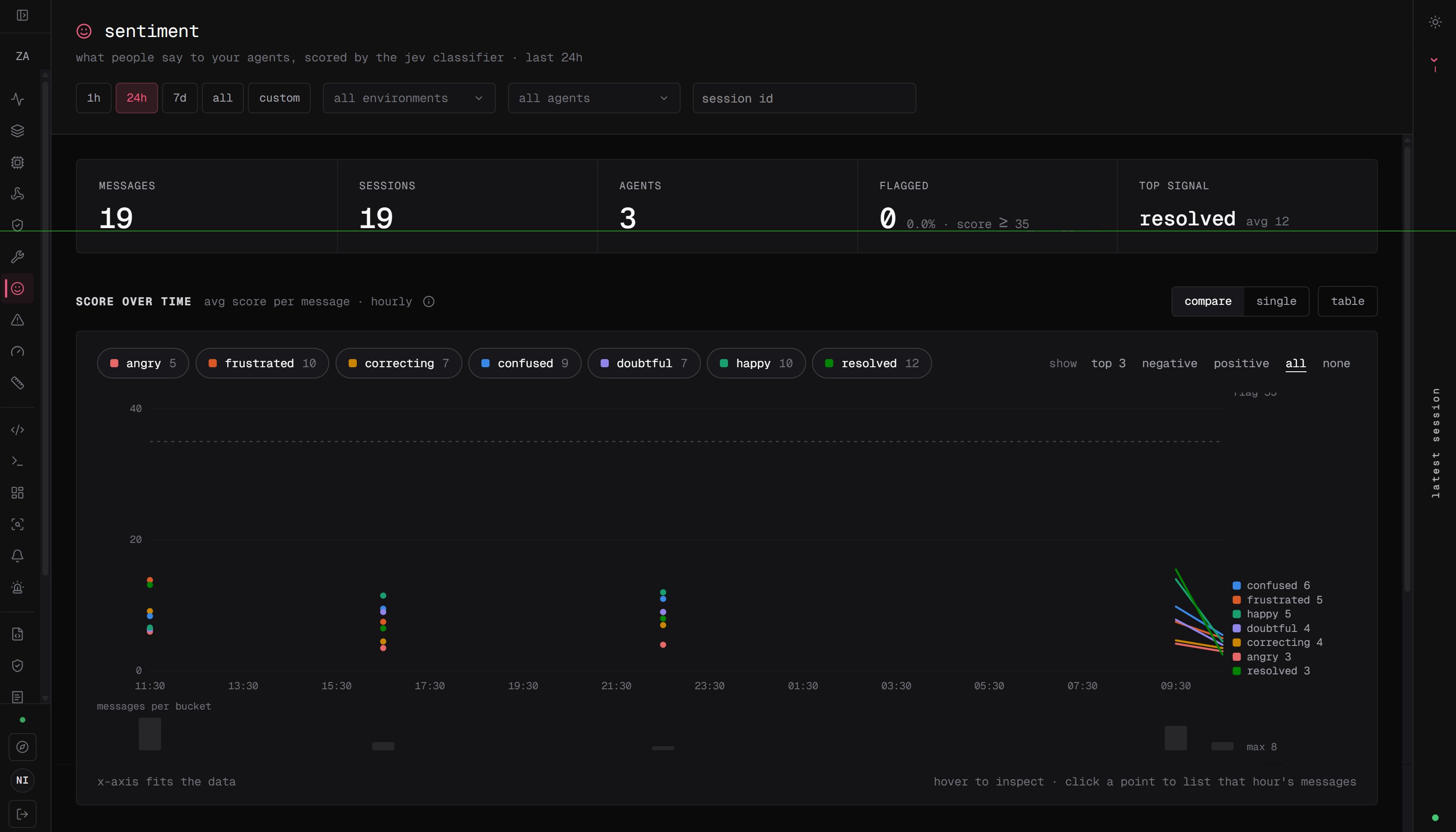Open the dashboard grid icon in sidebar

18,493
